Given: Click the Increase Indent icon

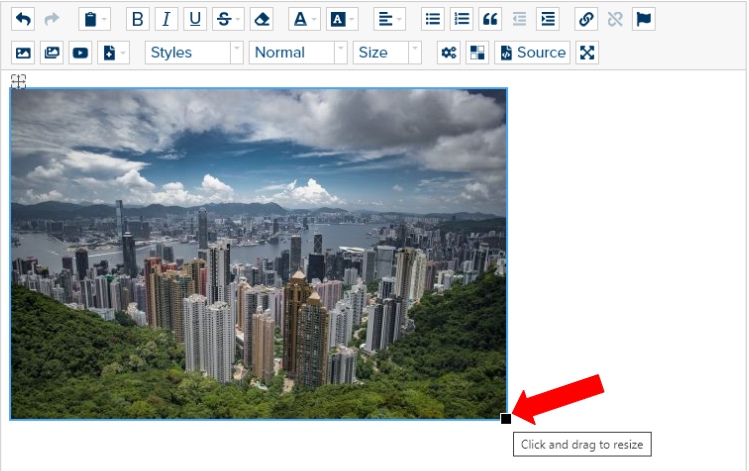Looking at the screenshot, I should pos(548,19).
